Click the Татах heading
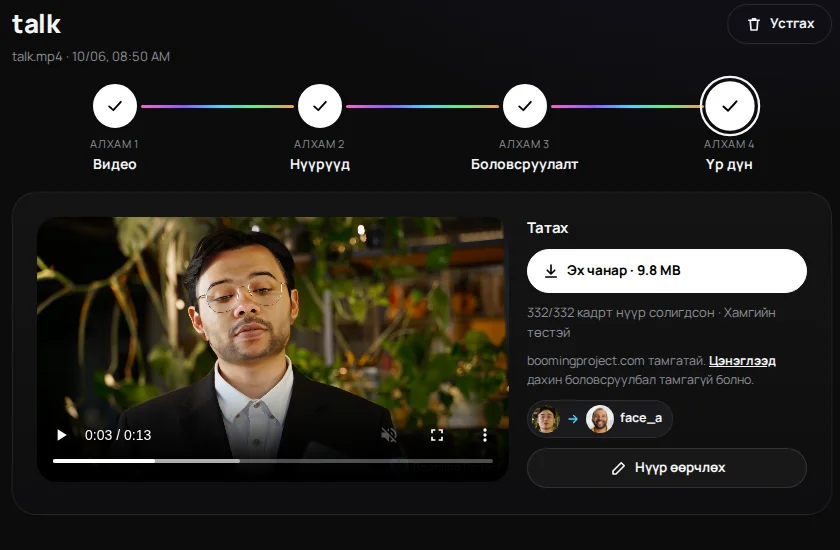The image size is (840, 550). coord(548,228)
